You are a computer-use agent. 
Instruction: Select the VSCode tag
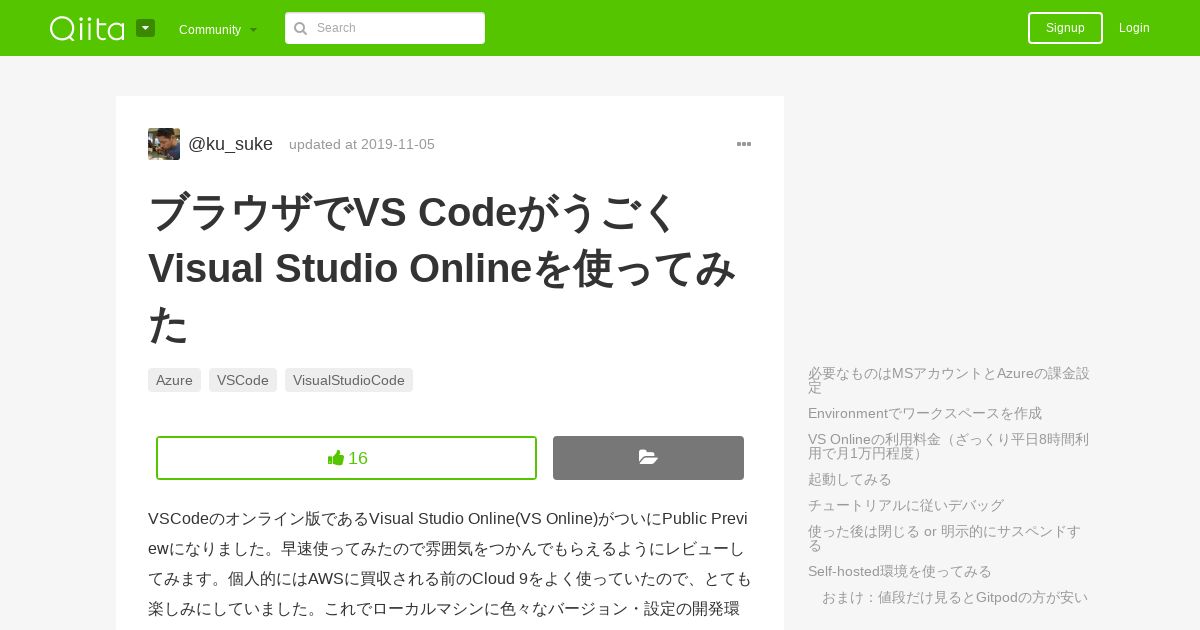point(243,380)
